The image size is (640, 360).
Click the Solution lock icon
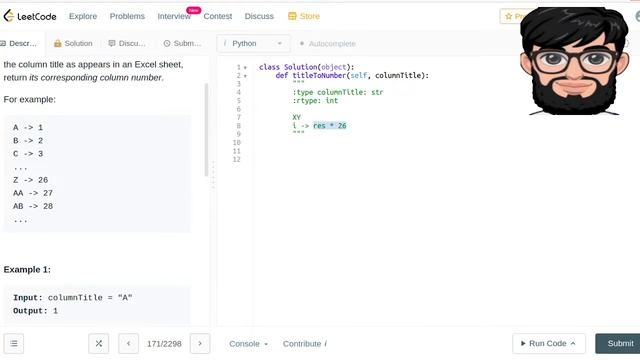click(58, 43)
